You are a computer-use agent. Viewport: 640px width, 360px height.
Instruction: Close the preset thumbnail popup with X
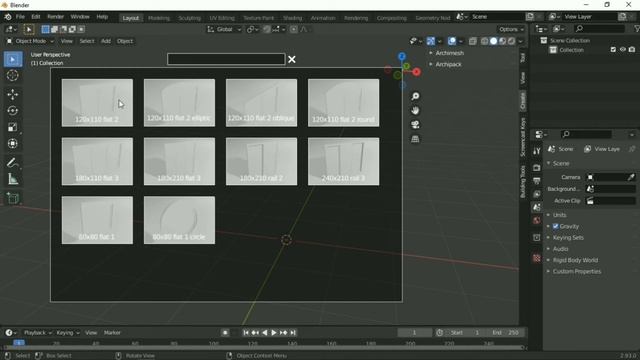point(292,60)
